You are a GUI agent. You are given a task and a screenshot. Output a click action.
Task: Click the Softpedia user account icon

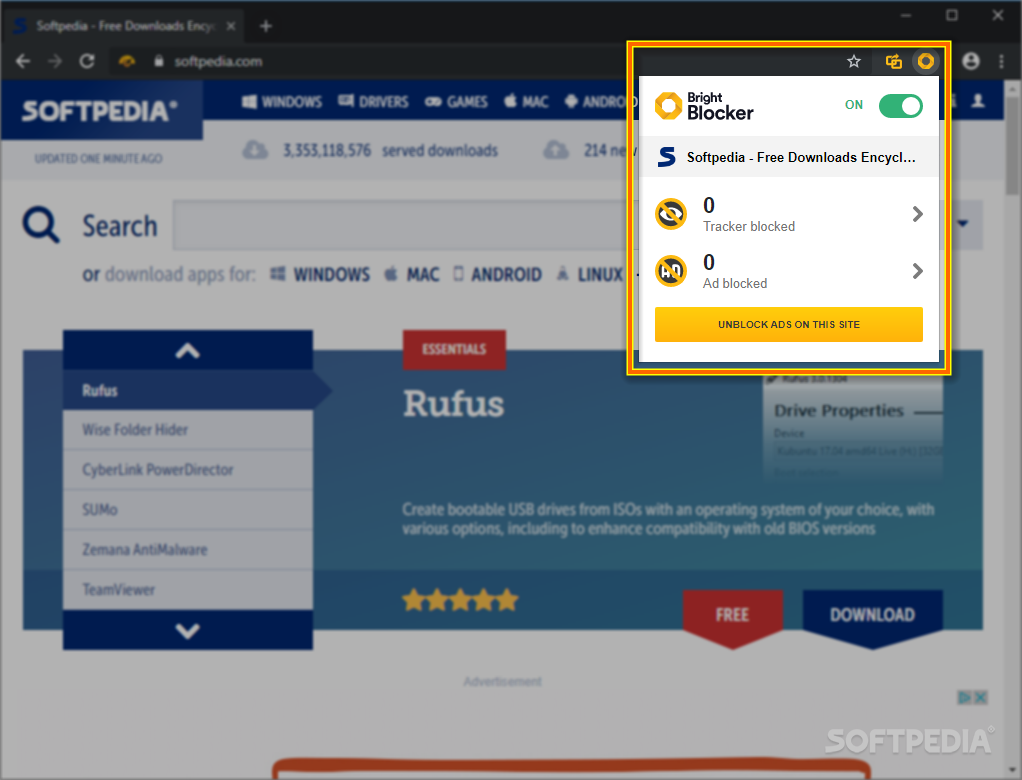978,101
